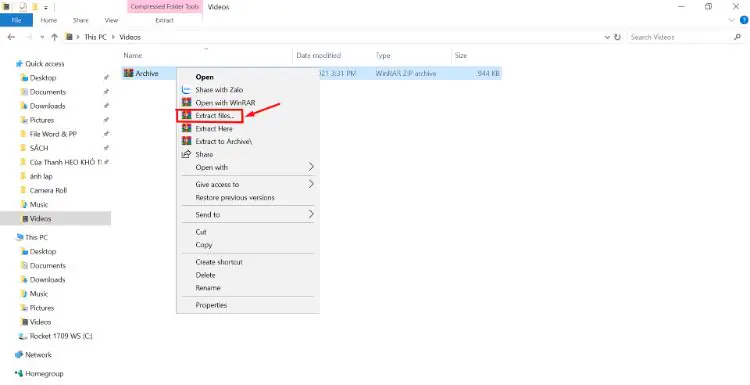Click the Archive ZIP file icon
Screen dimensions: 750x385
[128, 73]
